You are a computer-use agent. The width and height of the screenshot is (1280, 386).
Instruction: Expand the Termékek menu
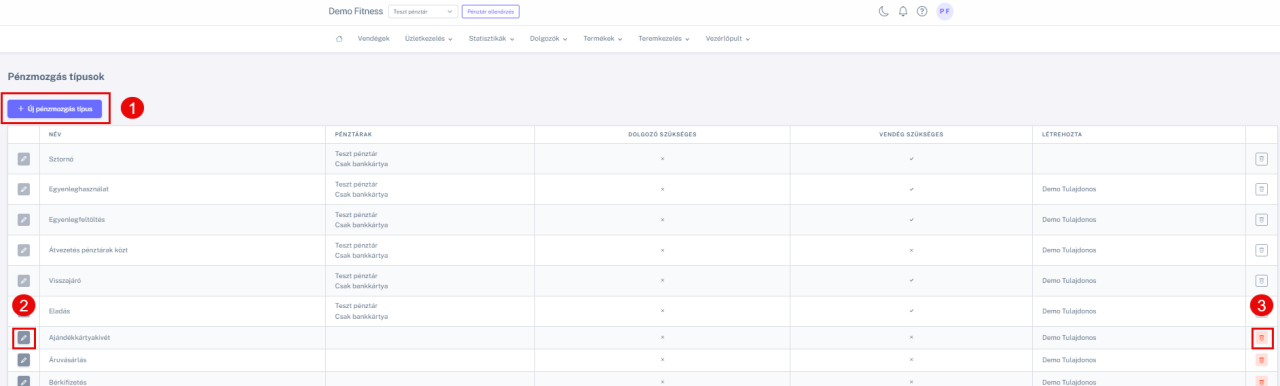point(603,38)
